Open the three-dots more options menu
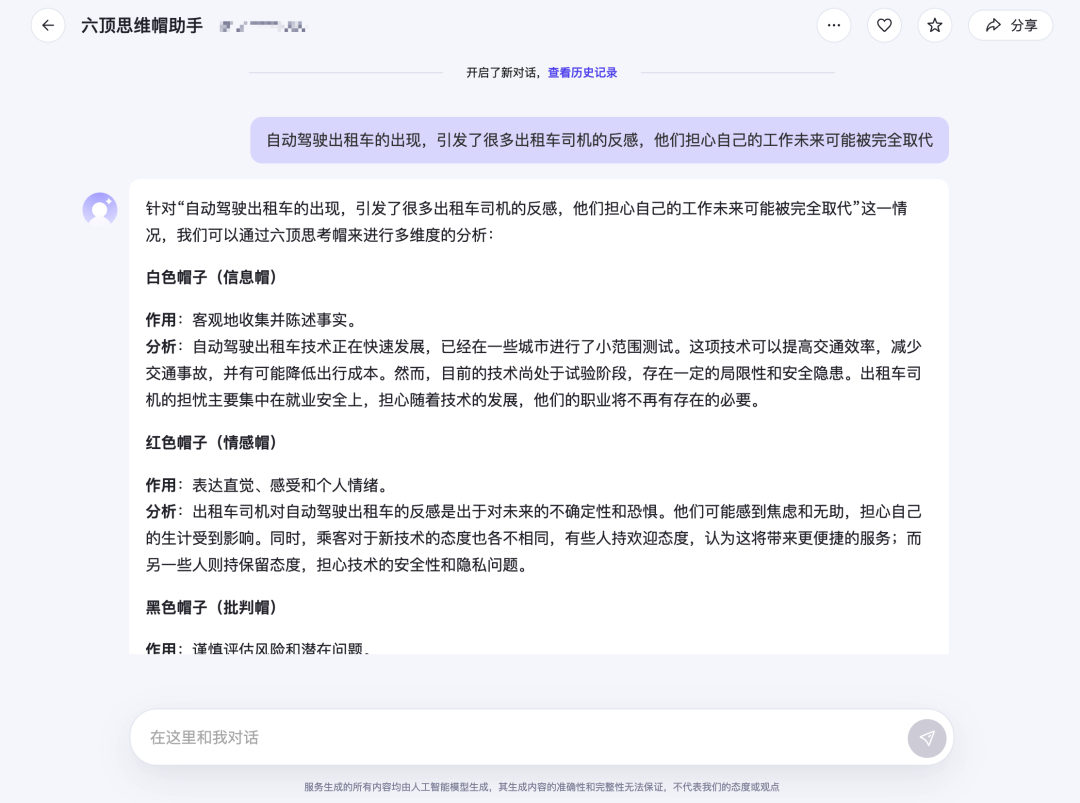The image size is (1080, 803). (833, 25)
